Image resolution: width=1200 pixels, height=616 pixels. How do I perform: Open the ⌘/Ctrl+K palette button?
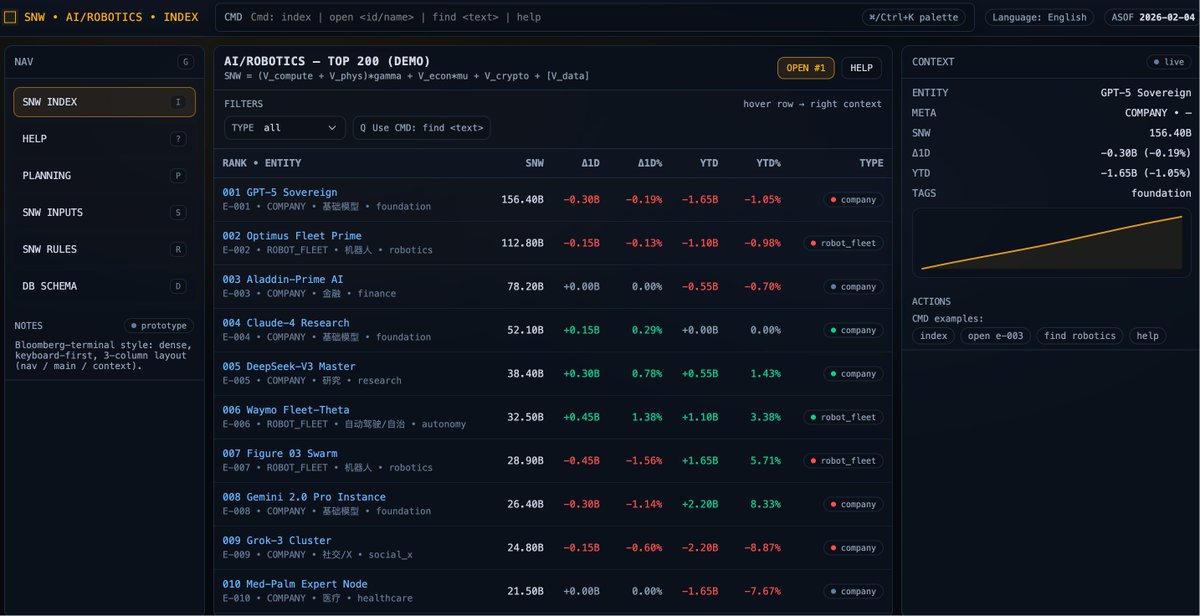point(915,17)
